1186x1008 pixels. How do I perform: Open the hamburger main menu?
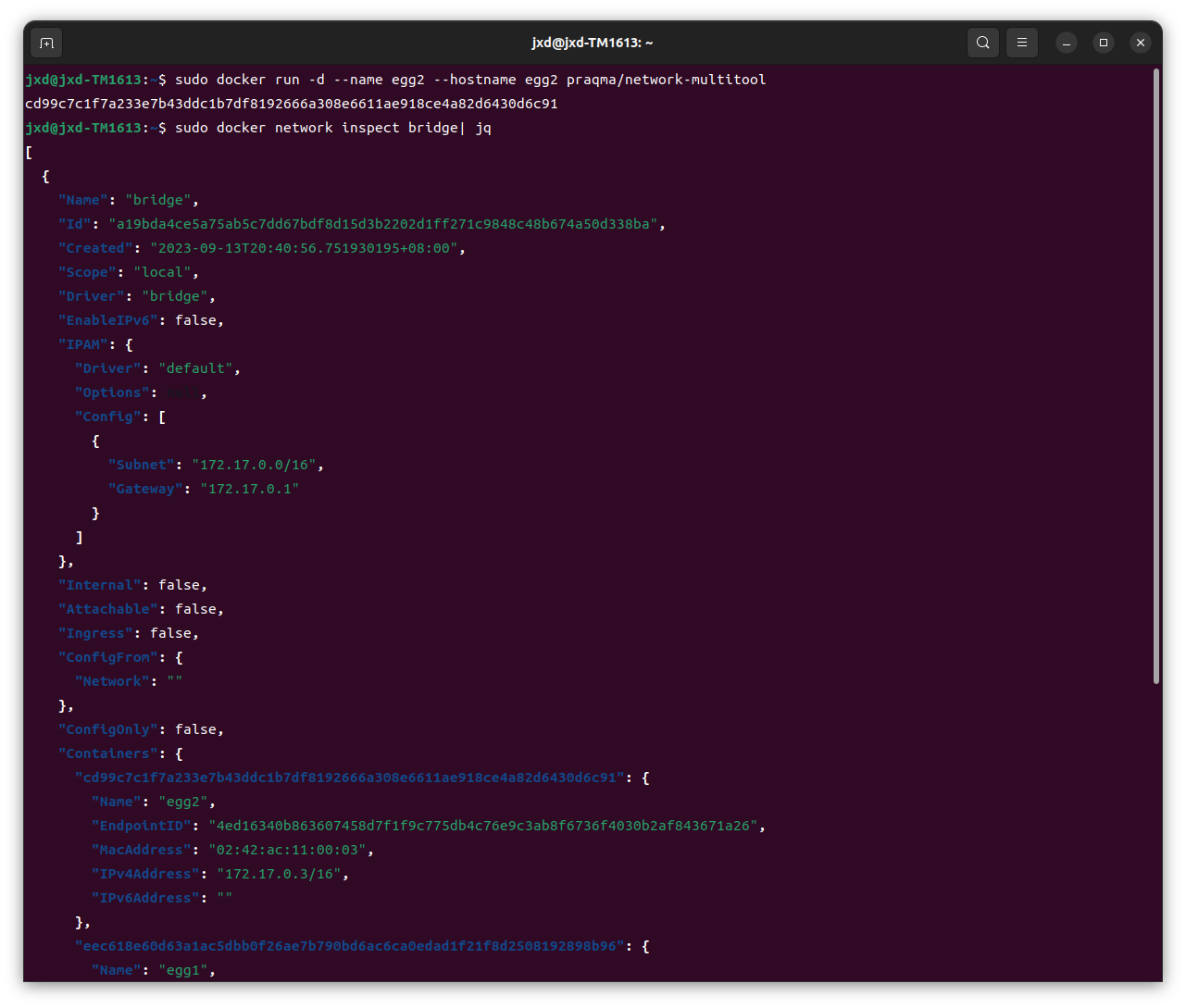tap(1021, 43)
